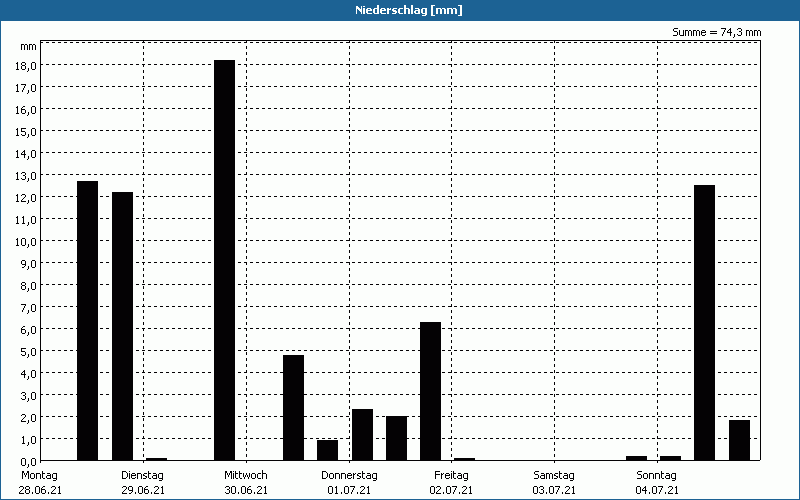This screenshot has width=800, height=500.
Task: Click the Samstag day label
Action: (x=554, y=476)
